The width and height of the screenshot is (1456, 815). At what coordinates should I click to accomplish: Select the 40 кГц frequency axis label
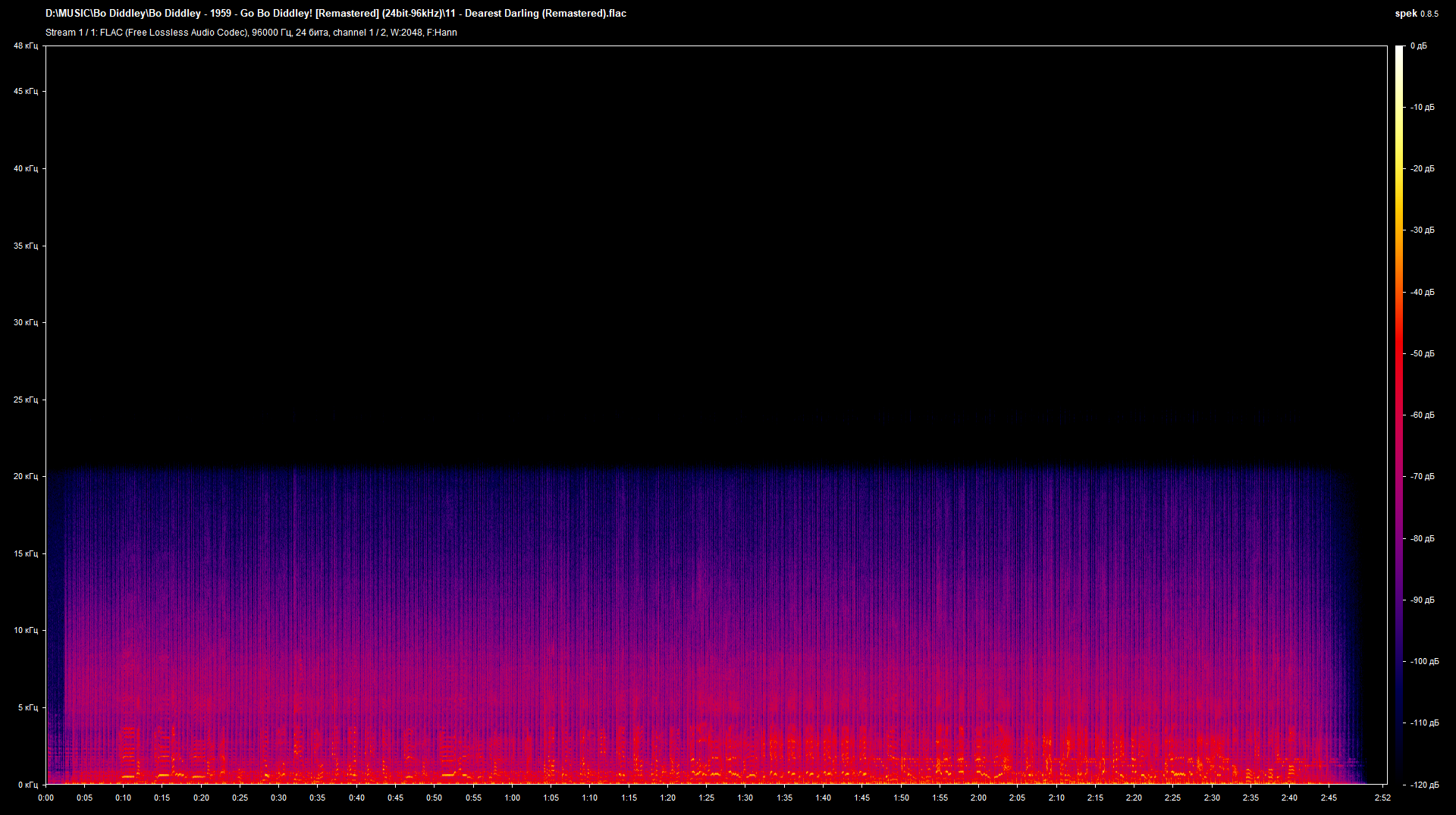coord(25,168)
